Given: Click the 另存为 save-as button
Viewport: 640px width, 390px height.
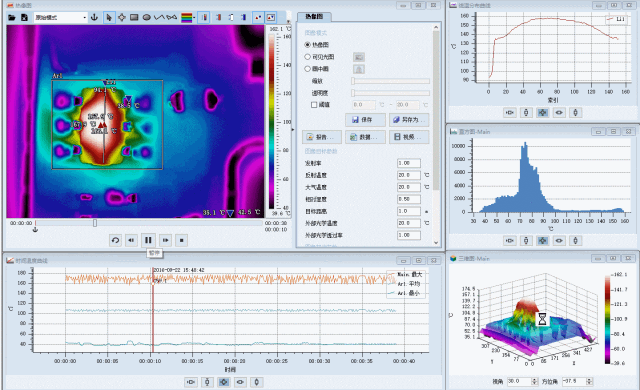Looking at the screenshot, I should [x=409, y=120].
